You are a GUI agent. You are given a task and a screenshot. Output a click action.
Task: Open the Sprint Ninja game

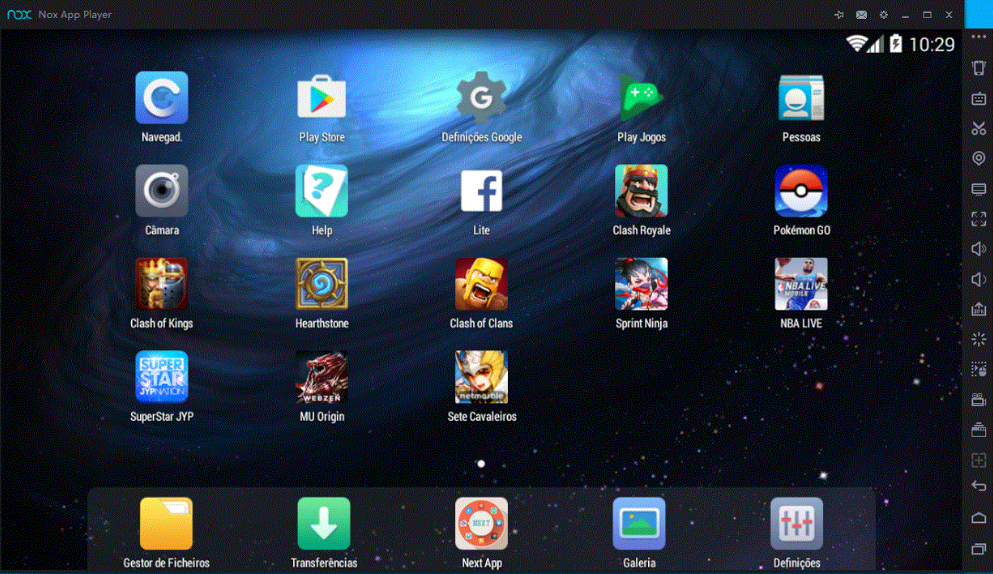pos(641,284)
